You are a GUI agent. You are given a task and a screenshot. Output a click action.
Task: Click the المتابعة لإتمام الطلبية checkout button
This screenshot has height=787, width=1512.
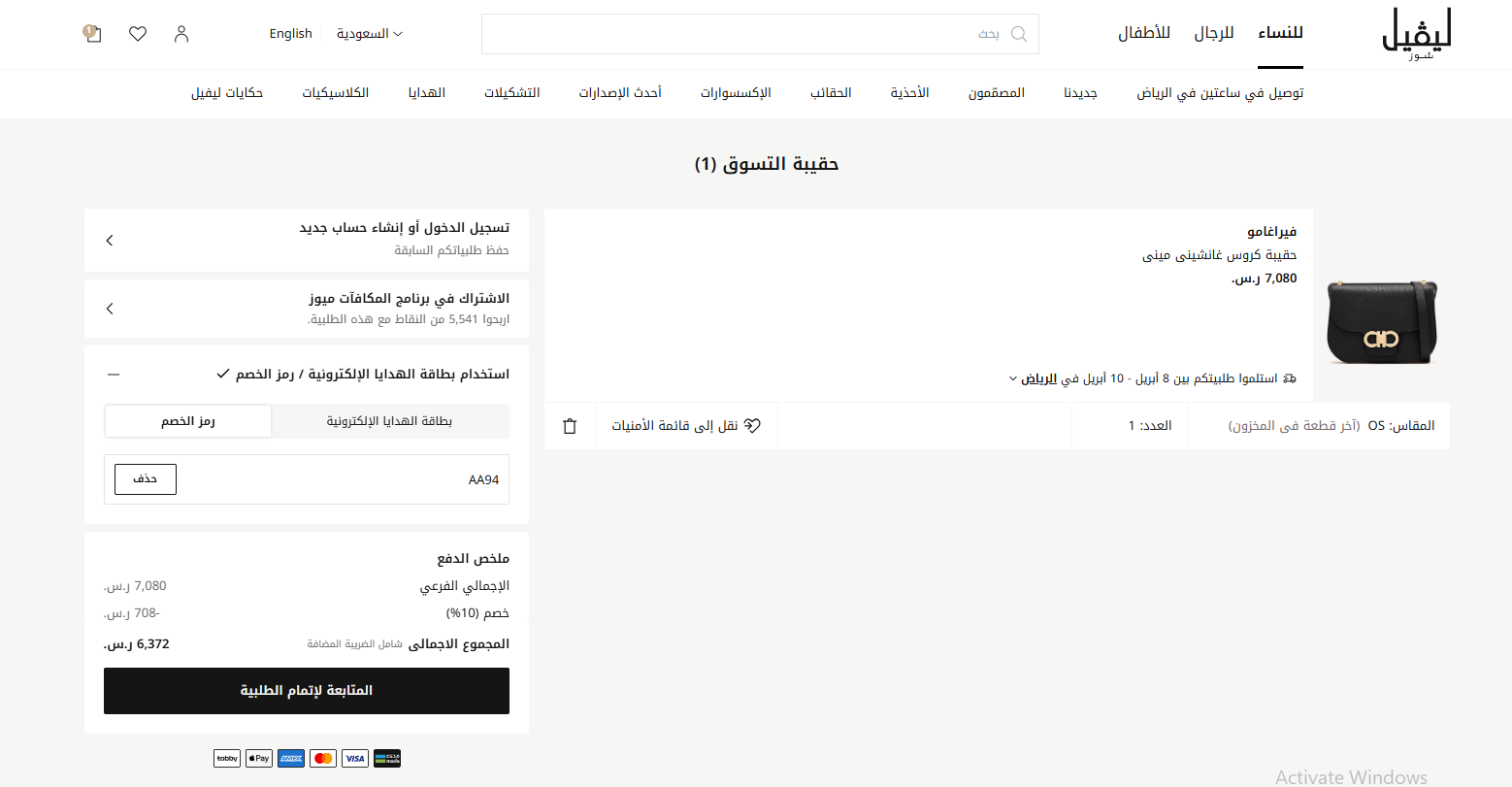tap(306, 690)
